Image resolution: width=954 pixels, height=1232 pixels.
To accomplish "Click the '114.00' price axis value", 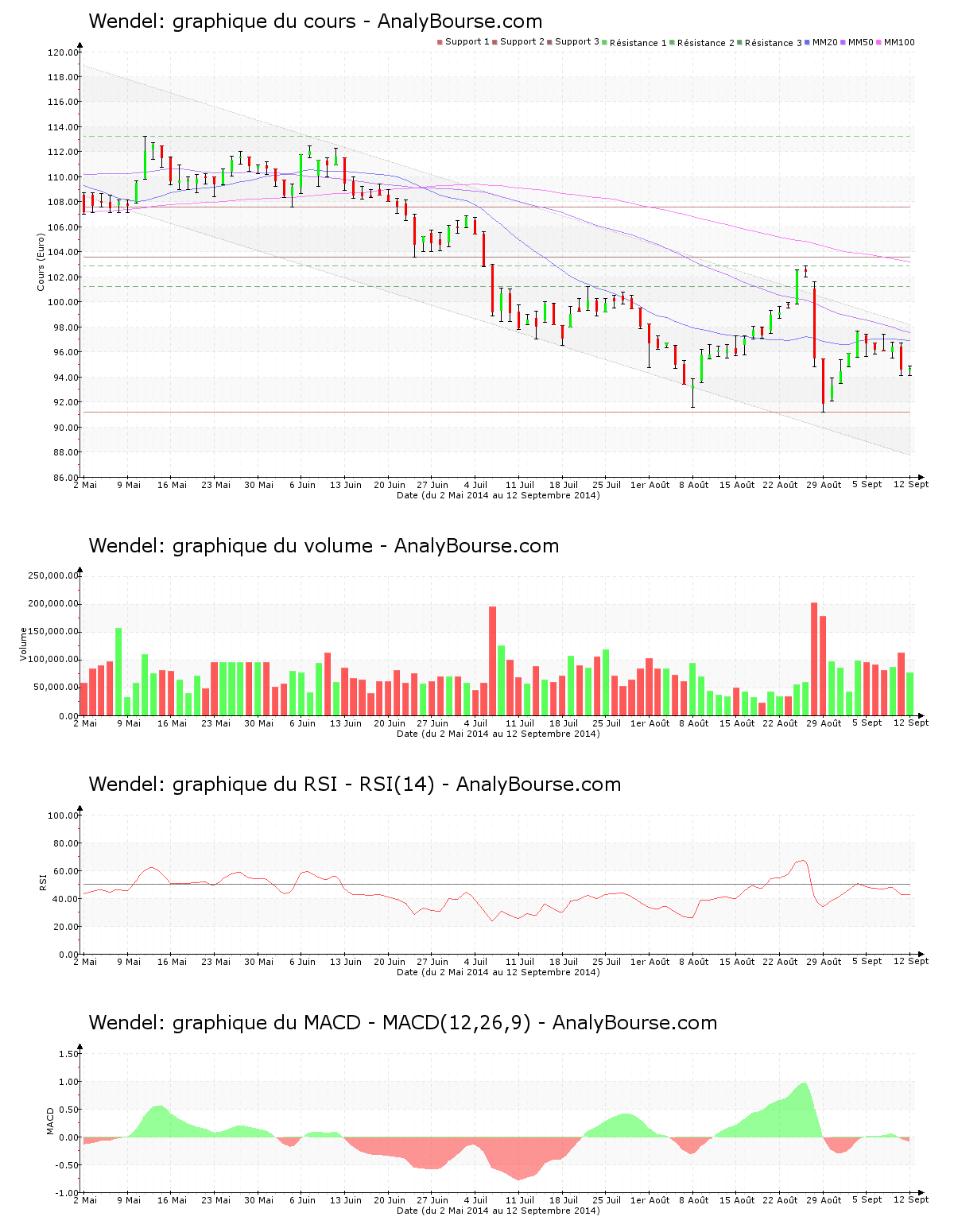I will tap(63, 127).
